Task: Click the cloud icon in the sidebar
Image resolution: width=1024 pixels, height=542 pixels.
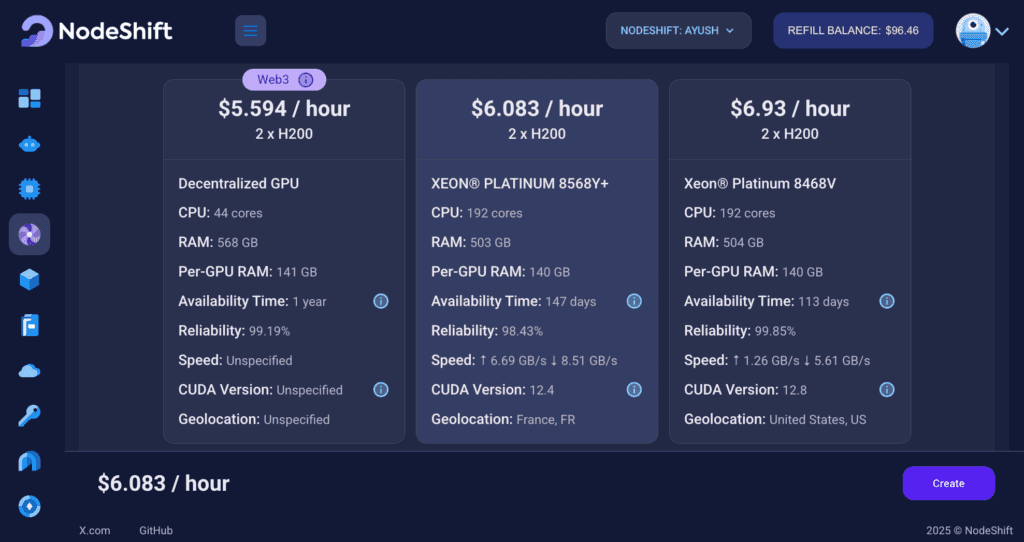Action: click(x=29, y=371)
